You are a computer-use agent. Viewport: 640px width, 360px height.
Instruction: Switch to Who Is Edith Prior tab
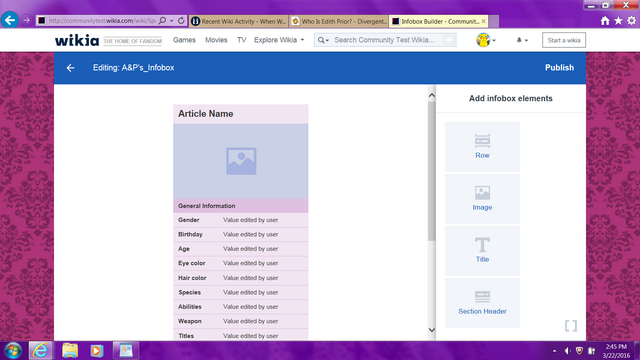coord(339,21)
